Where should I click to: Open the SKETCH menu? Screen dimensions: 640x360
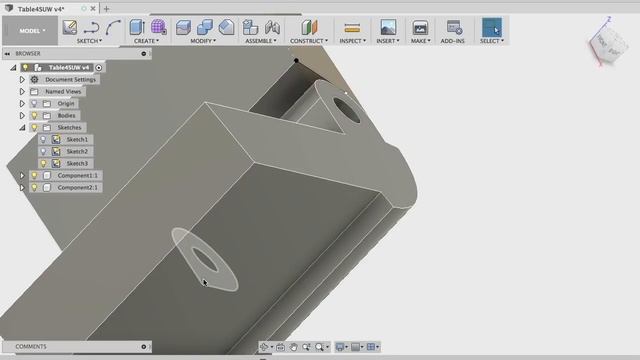tap(89, 41)
